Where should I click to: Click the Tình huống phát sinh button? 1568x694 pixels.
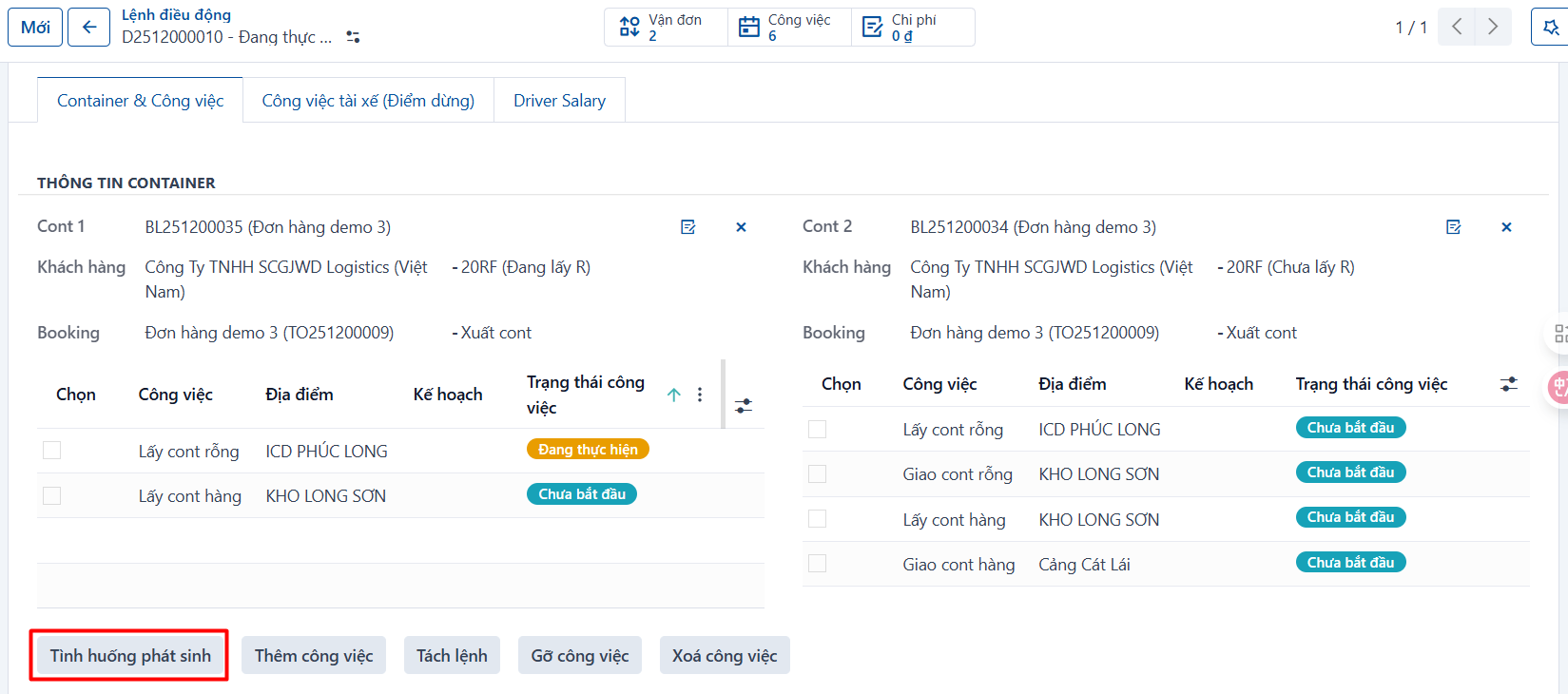[130, 656]
